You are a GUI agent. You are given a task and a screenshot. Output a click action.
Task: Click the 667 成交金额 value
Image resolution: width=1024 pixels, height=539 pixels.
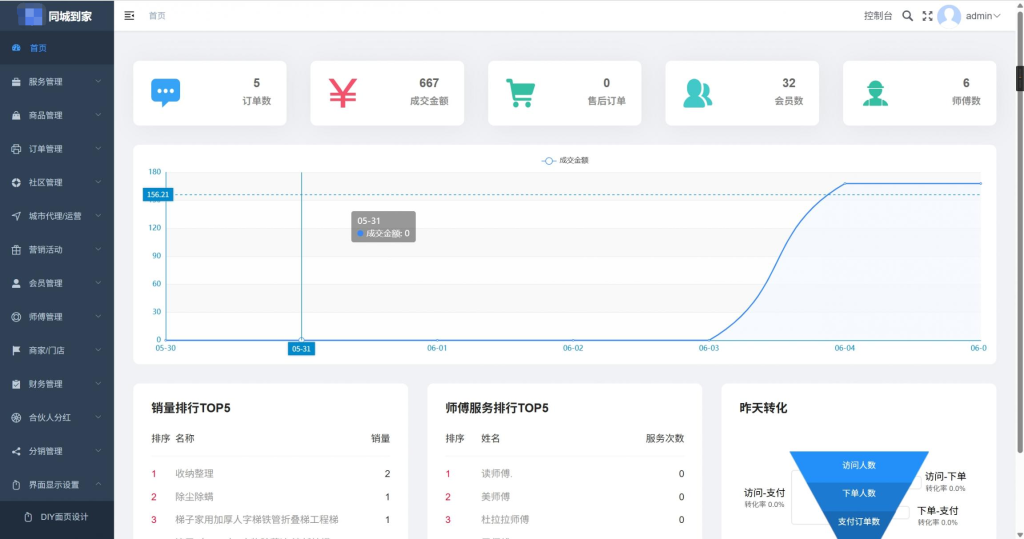pos(429,83)
